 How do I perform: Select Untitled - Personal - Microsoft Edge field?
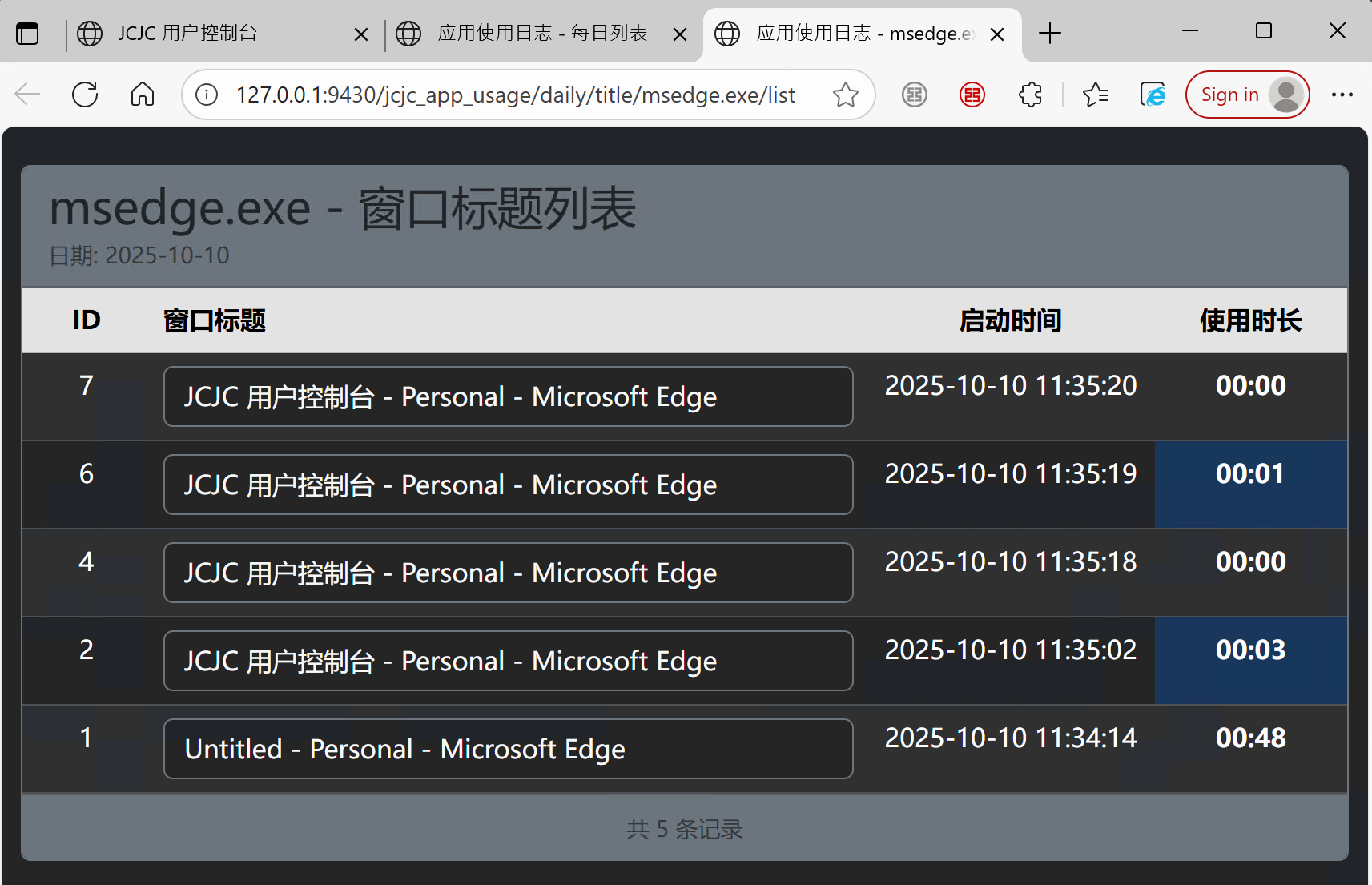(508, 749)
